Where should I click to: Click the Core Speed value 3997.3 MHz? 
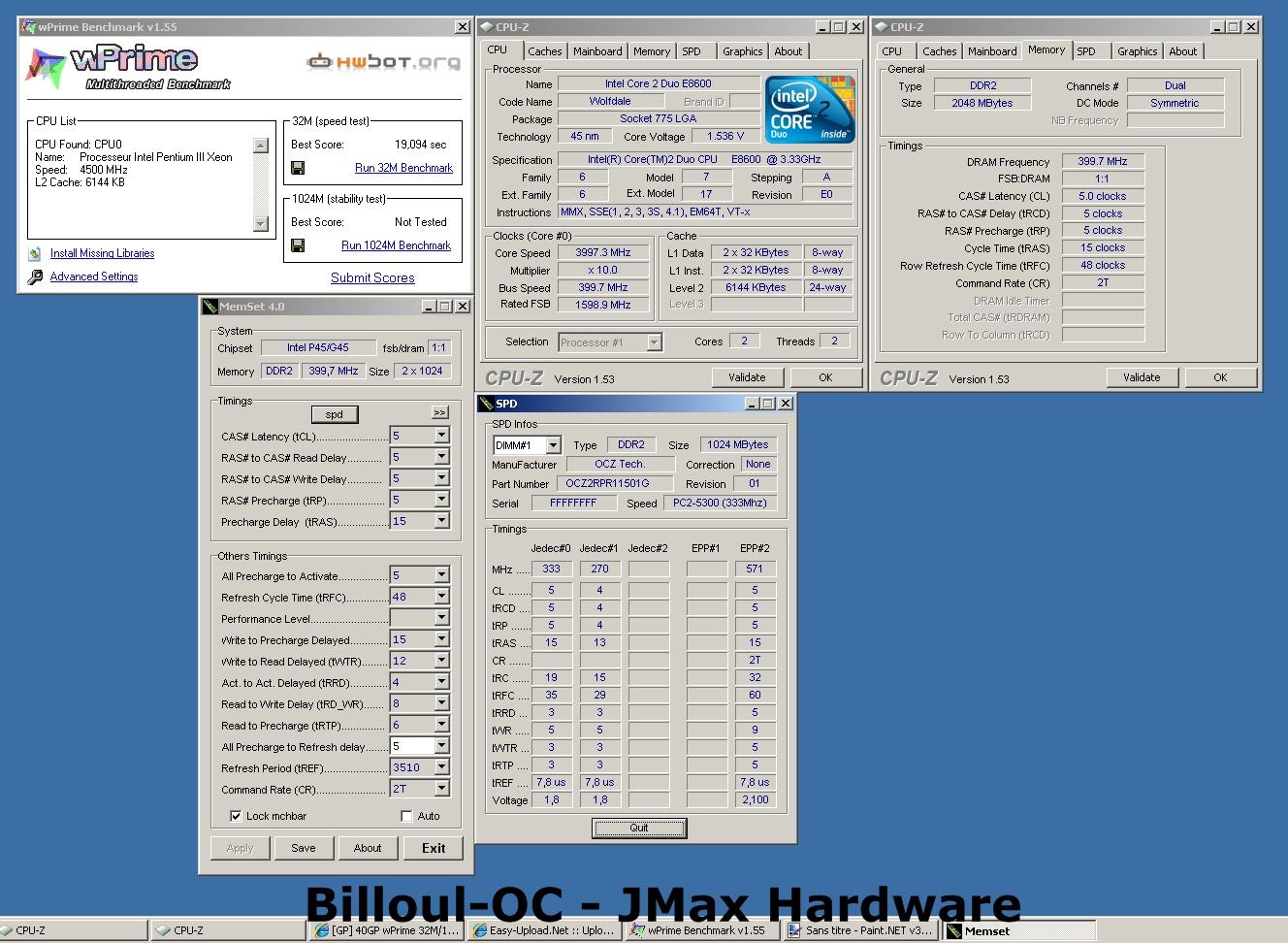point(603,252)
